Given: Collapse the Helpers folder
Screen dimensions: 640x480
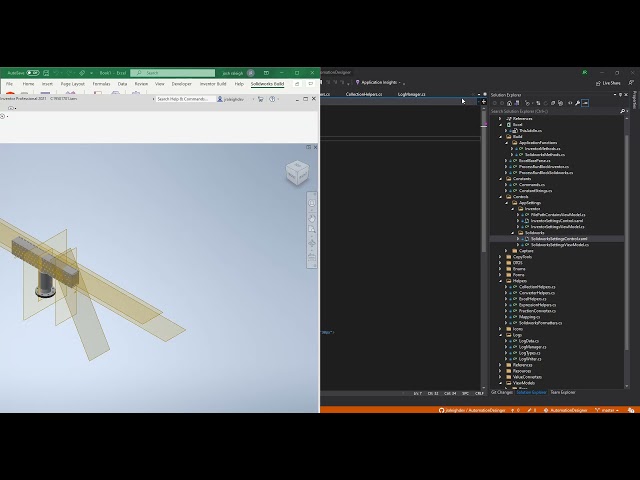Looking at the screenshot, I should tap(501, 281).
